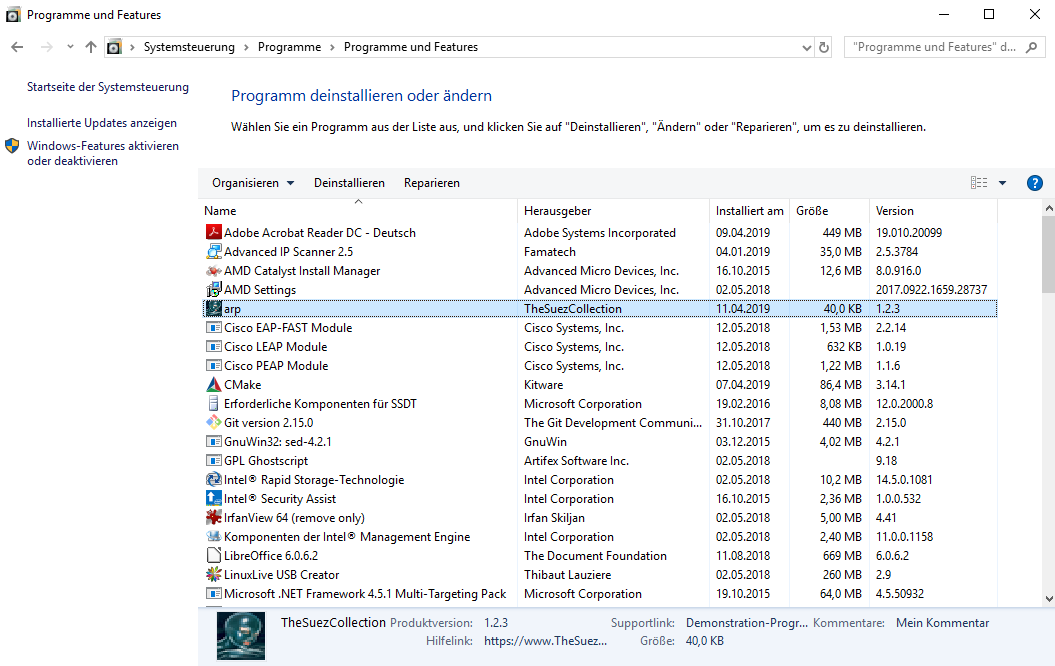This screenshot has width=1055, height=666.
Task: Click Reparieren in the toolbar
Action: pos(432,183)
